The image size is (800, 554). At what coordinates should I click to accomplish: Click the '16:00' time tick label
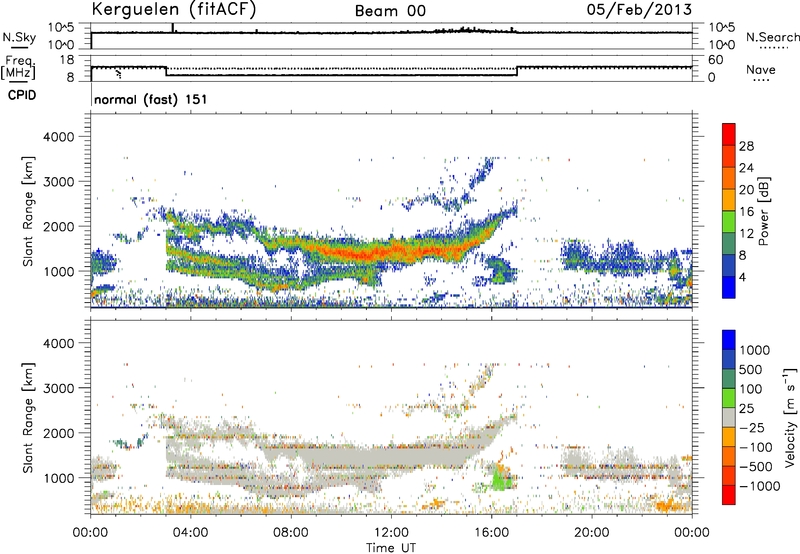491,533
